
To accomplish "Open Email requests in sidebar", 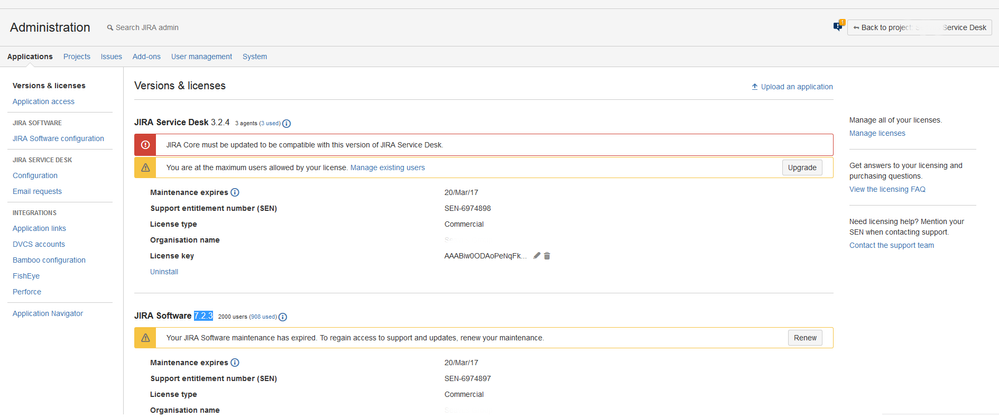I will (x=37, y=191).
